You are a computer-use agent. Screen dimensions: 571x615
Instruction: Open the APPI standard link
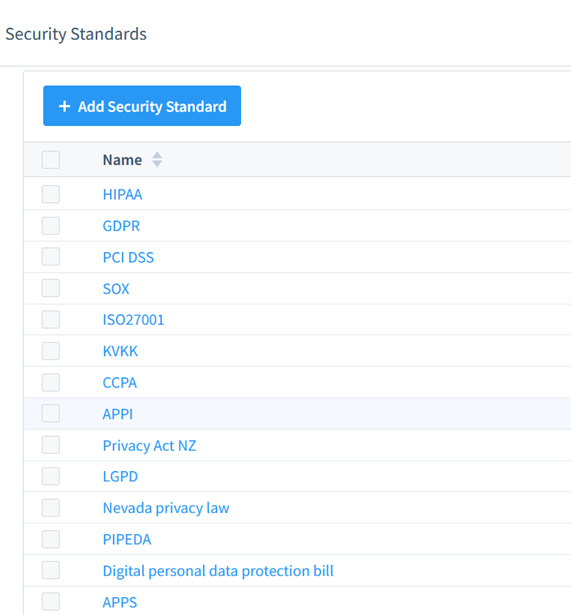pyautogui.click(x=118, y=414)
